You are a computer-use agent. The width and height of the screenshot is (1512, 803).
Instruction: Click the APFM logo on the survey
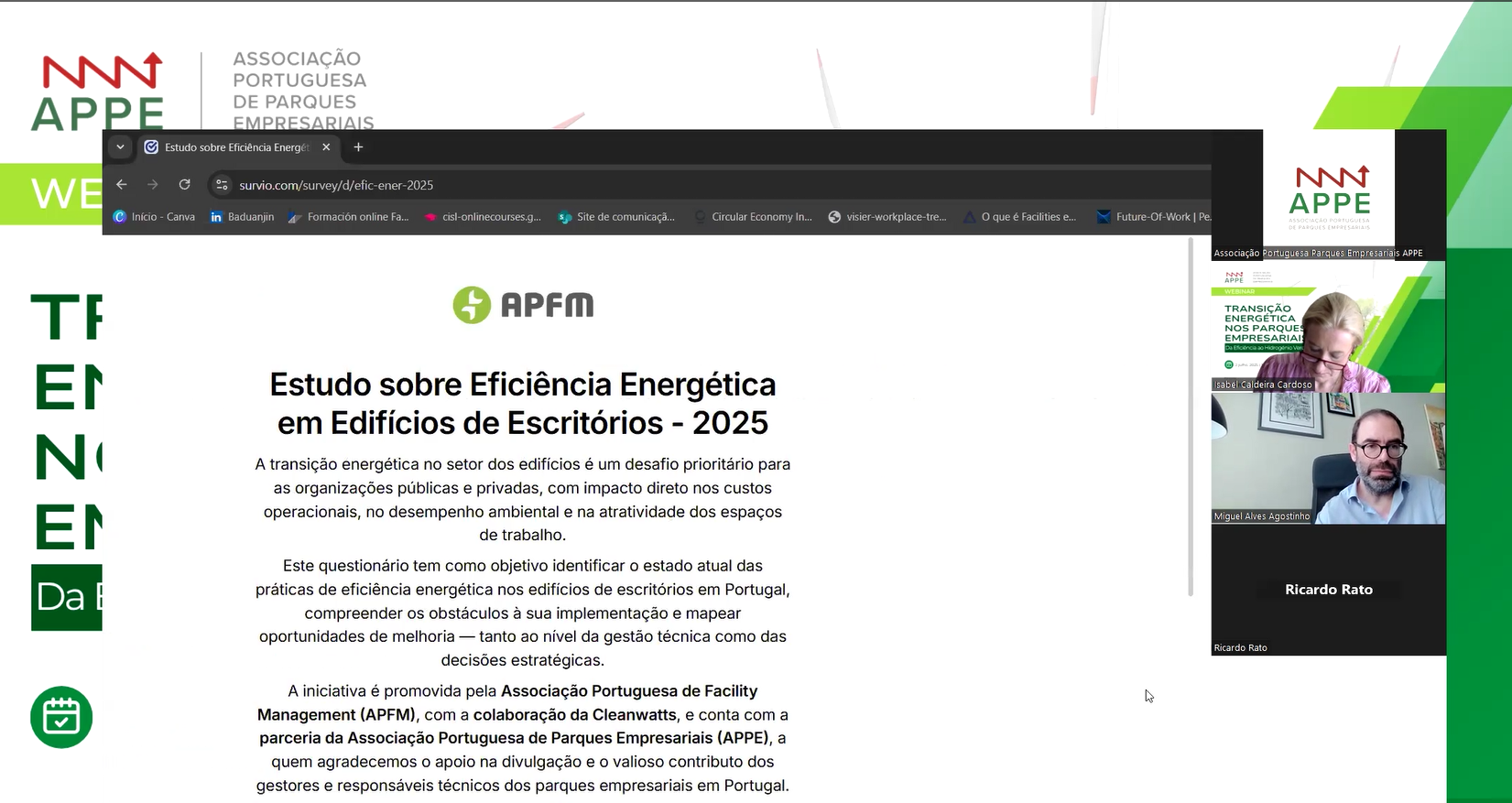pyautogui.click(x=523, y=305)
